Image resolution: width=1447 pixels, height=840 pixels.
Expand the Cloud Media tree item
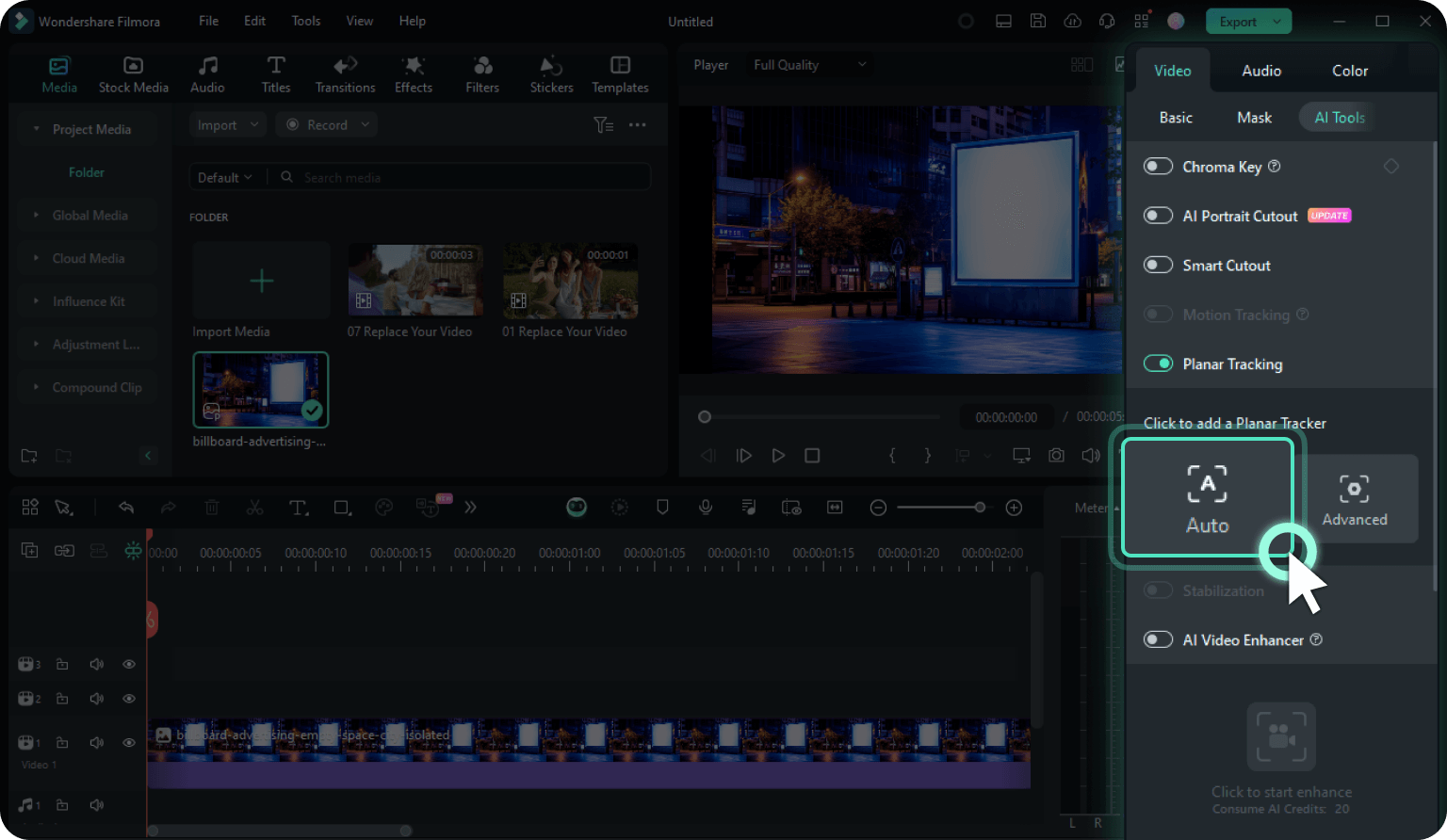[36, 258]
